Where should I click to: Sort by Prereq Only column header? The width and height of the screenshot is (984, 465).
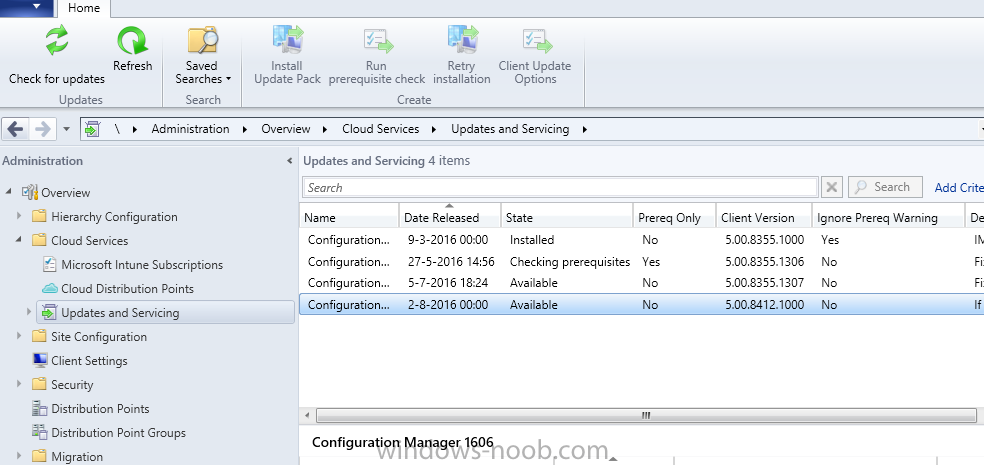point(675,218)
